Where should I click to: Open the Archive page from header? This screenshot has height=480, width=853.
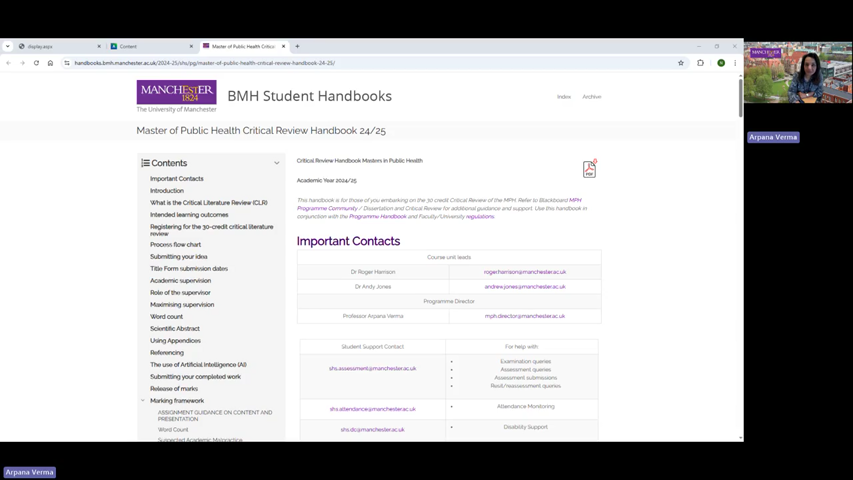(592, 97)
